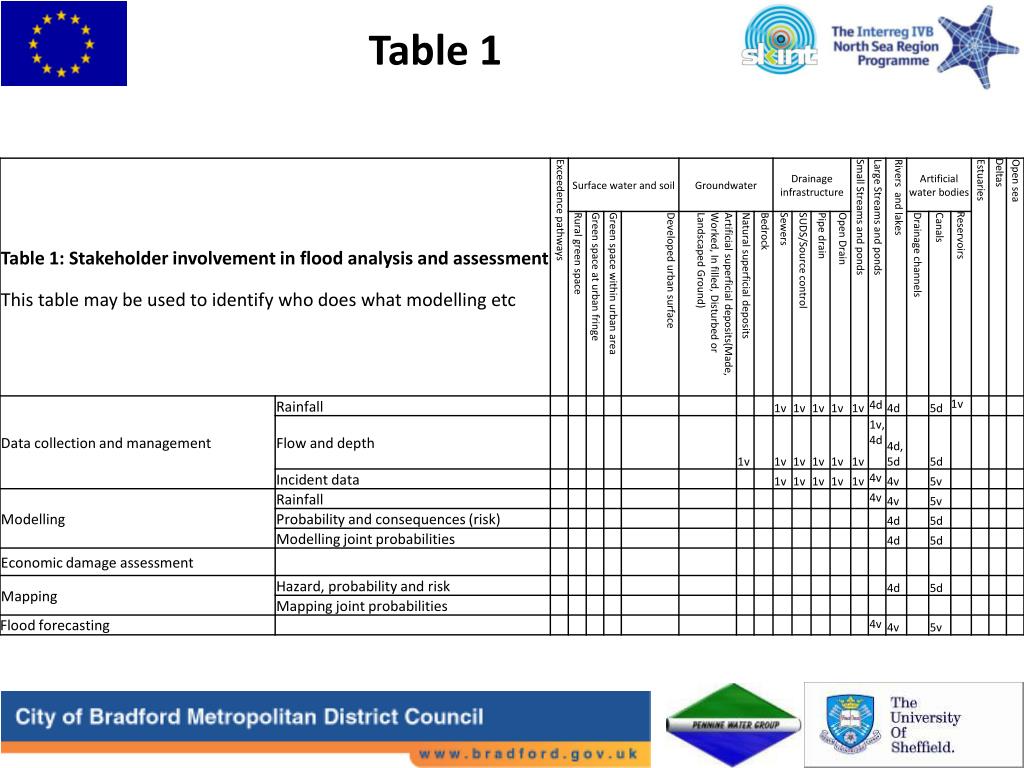Click the University of Sheffield crest
This screenshot has width=1024, height=768.
point(850,724)
